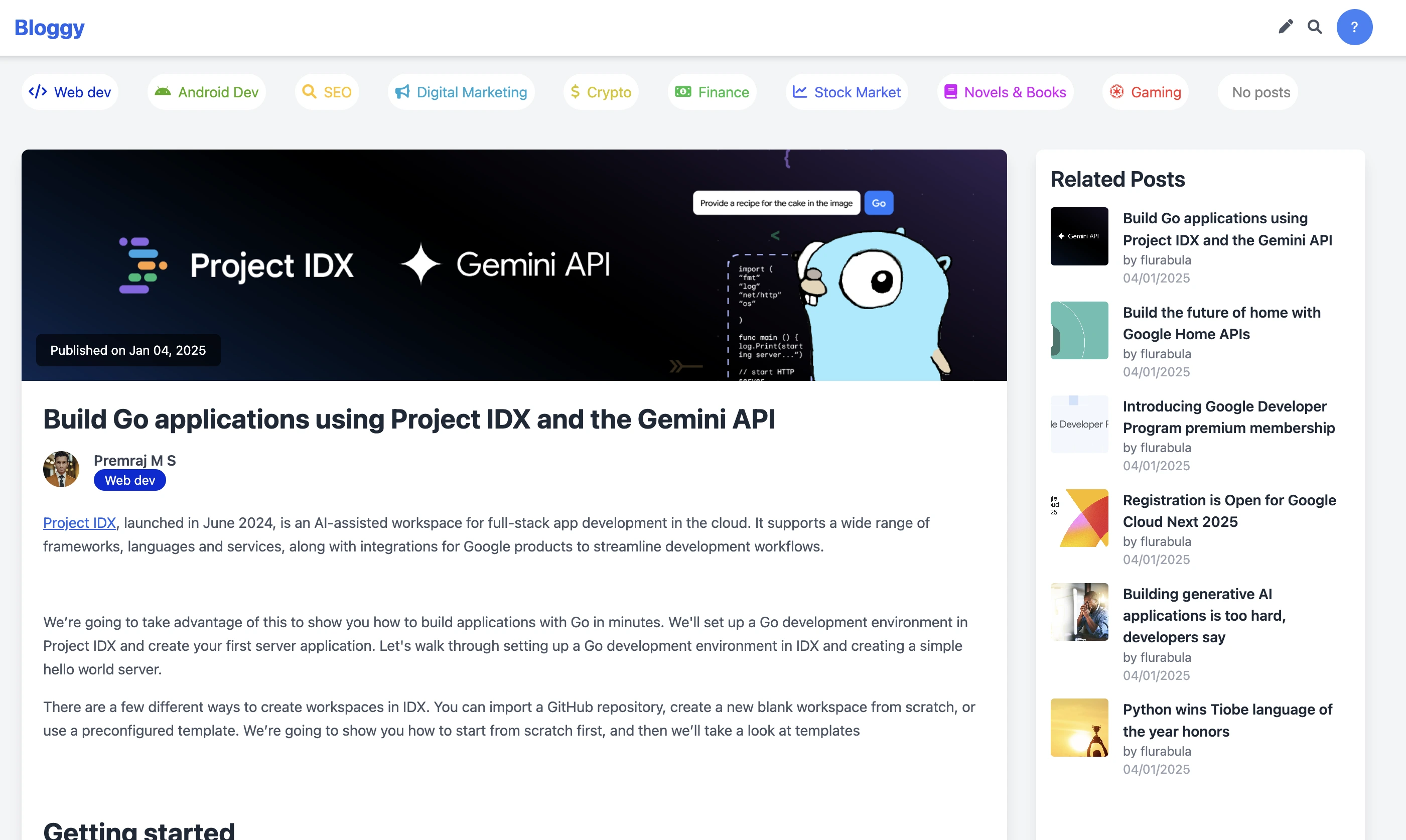Open Registration is Open for Cloud Next post

coord(1229,510)
